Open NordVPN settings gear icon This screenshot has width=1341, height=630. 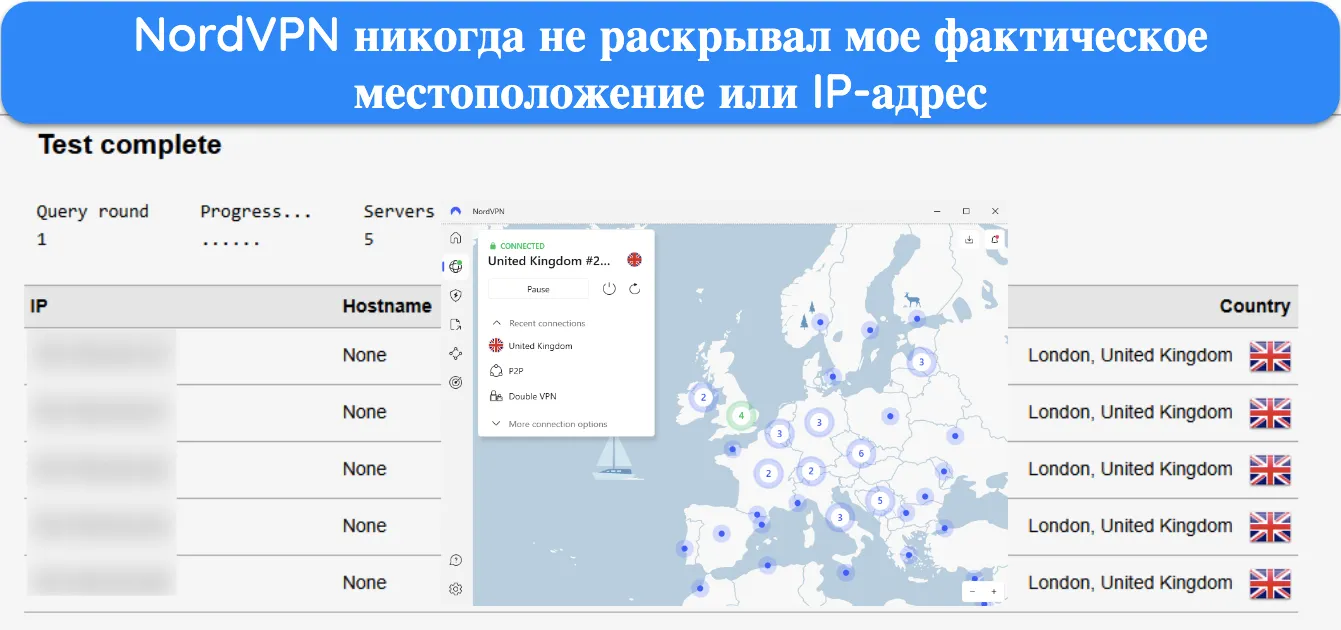click(456, 589)
